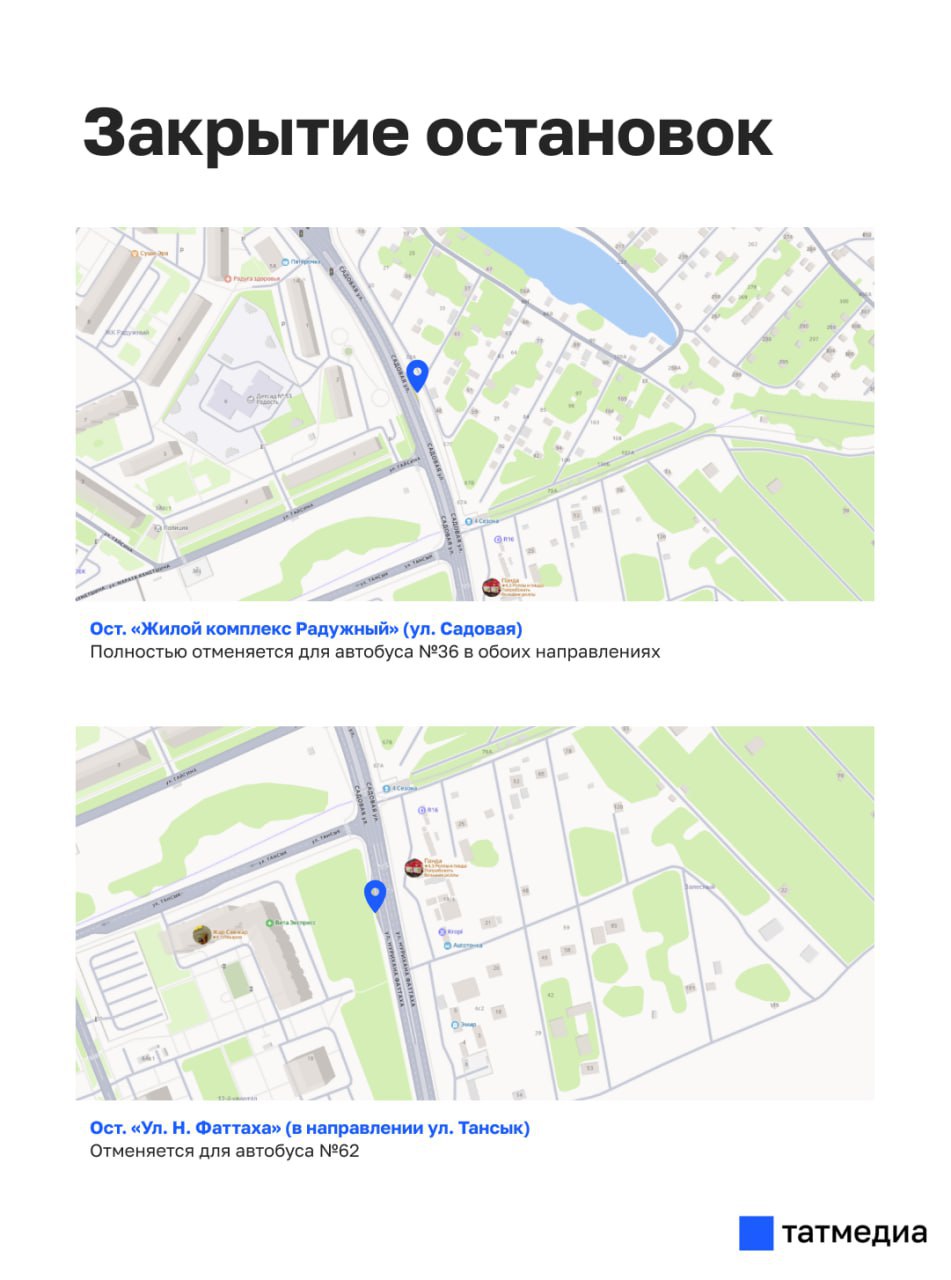Click the Радуга здоровья pharmacy marker

[228, 278]
